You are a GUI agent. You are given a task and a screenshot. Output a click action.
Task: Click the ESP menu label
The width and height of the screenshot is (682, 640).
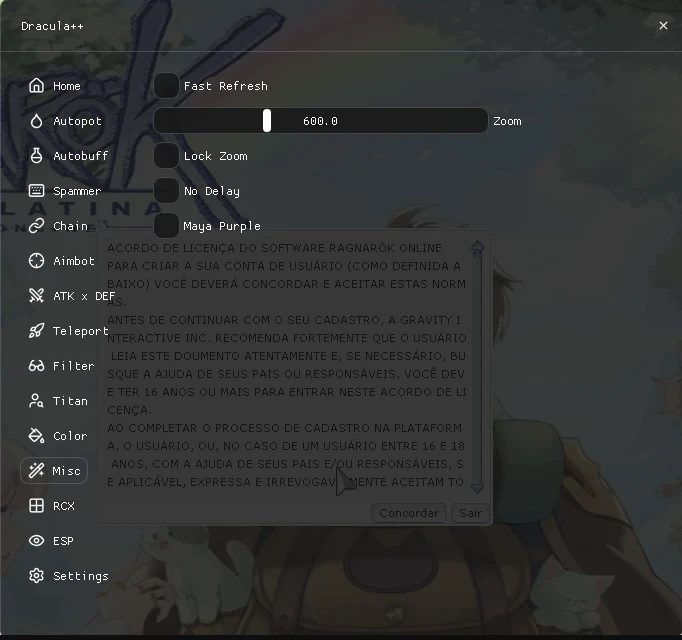coord(63,541)
